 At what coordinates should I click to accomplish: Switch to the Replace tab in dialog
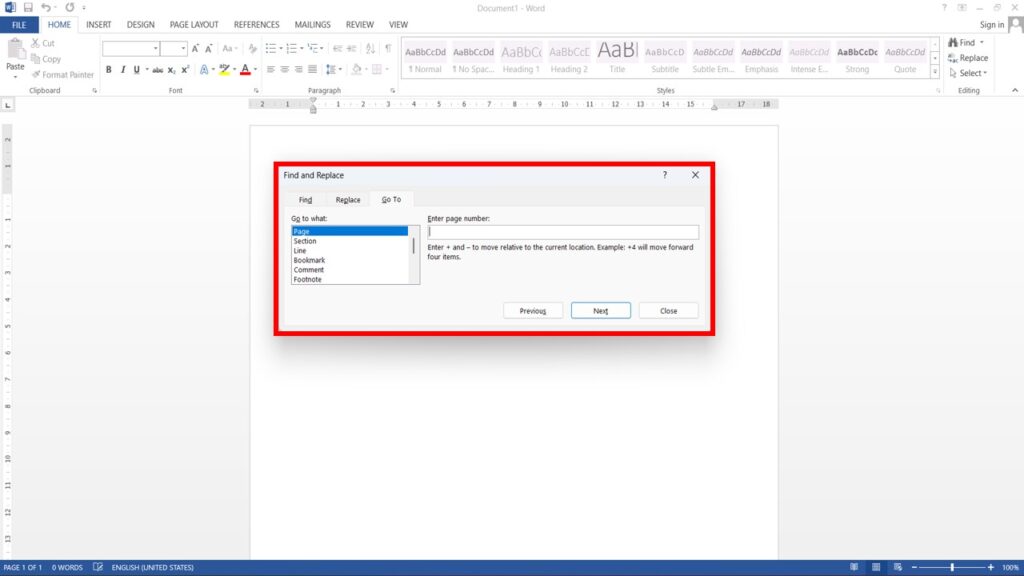pos(348,200)
